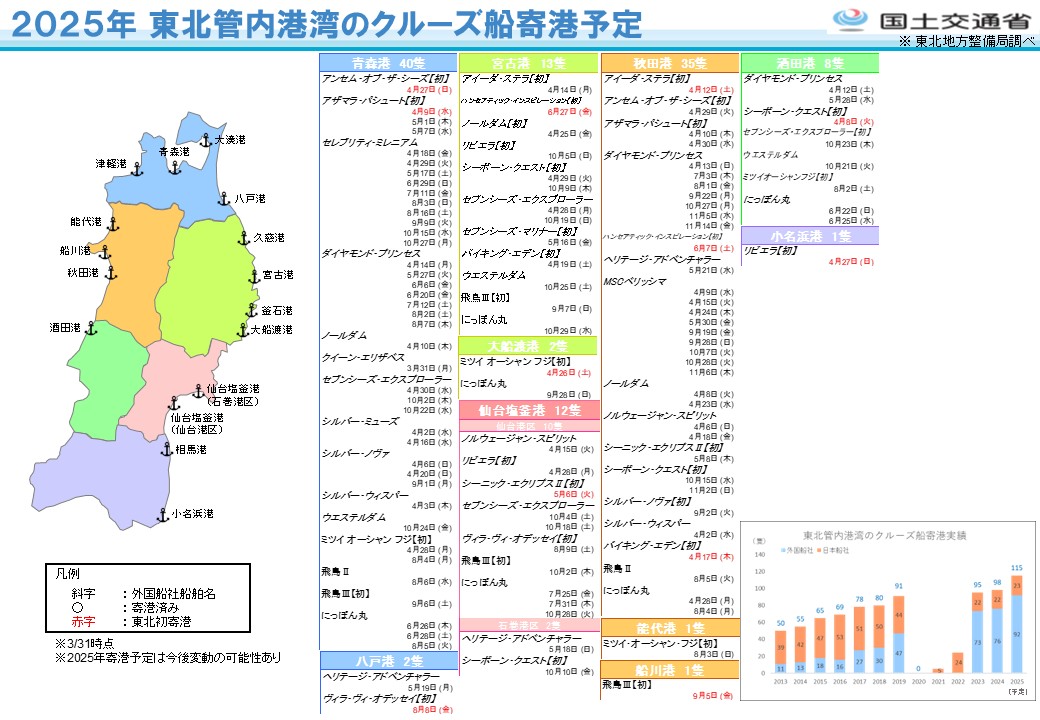Screen dimensions: 1040x720
Task: Click the legend entry 斜字:外国船社船舶名
Action: [x=144, y=593]
